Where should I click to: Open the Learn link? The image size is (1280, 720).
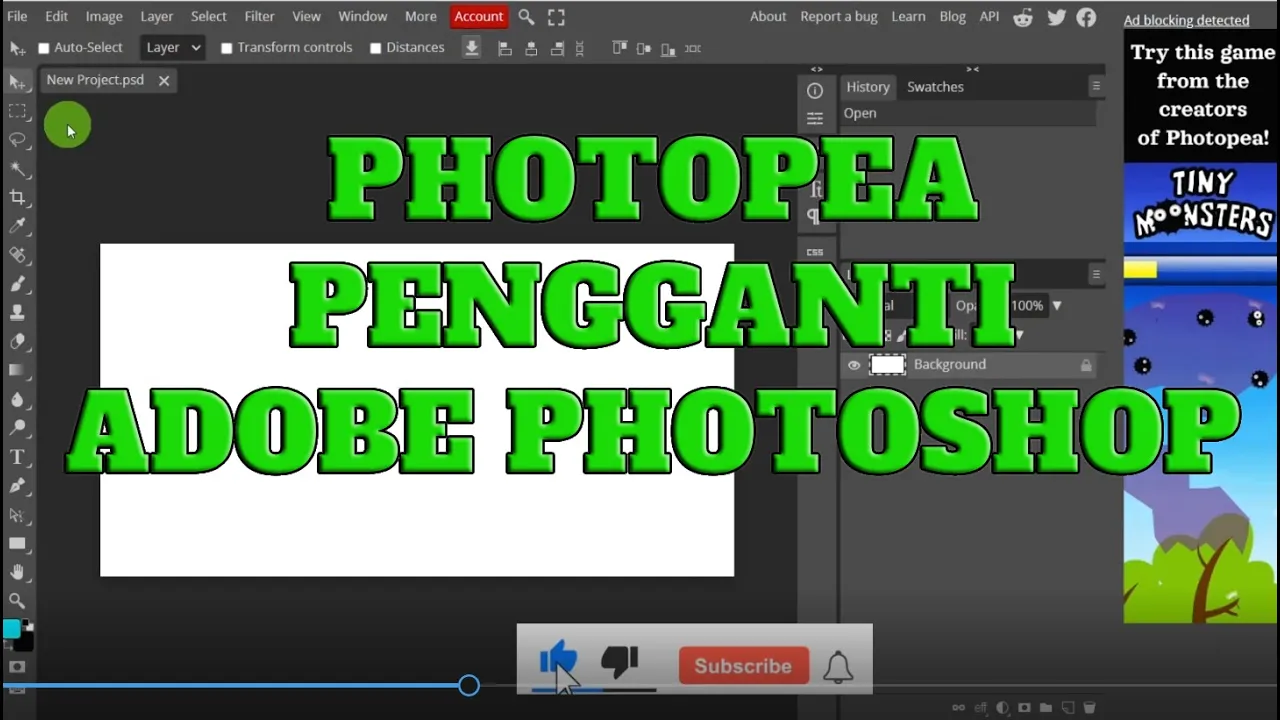pos(908,16)
